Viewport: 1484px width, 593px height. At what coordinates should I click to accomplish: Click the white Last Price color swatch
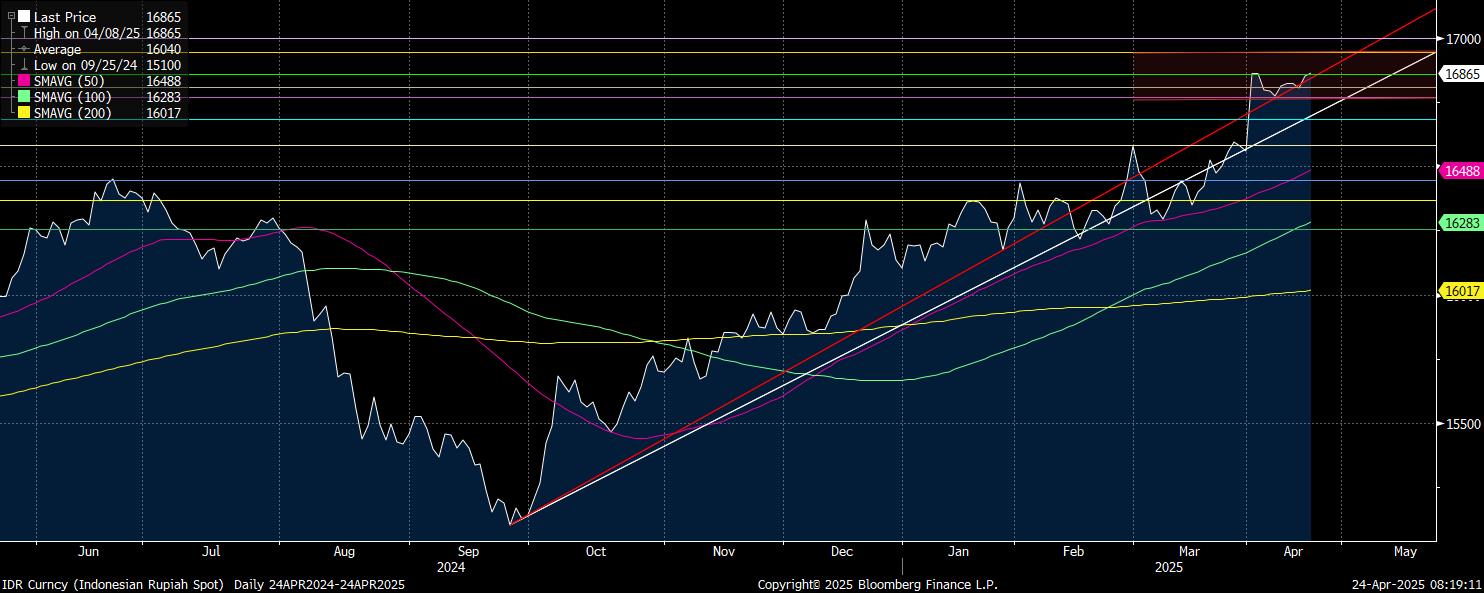click(x=24, y=17)
